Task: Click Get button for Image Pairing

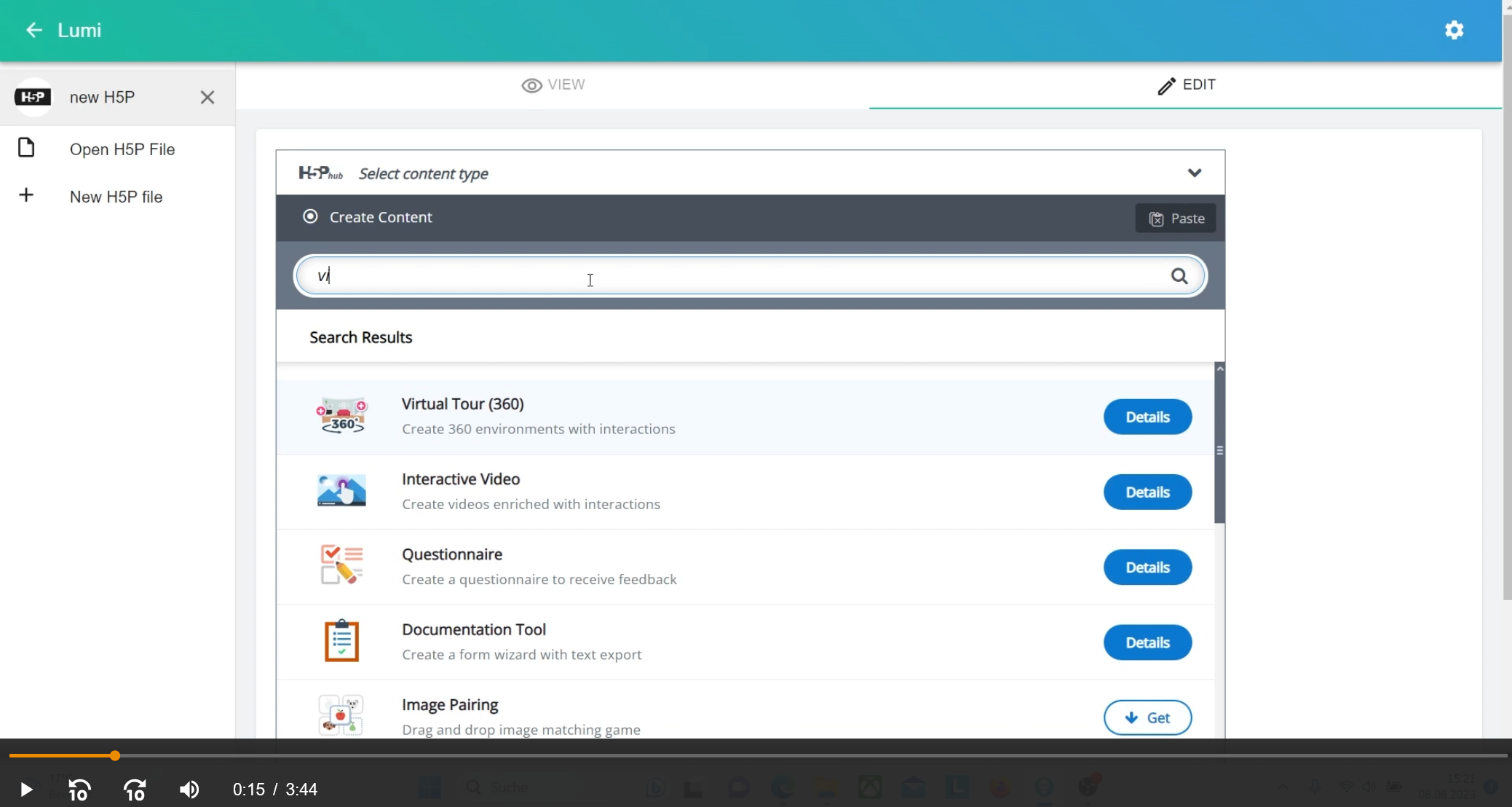Action: (x=1147, y=718)
